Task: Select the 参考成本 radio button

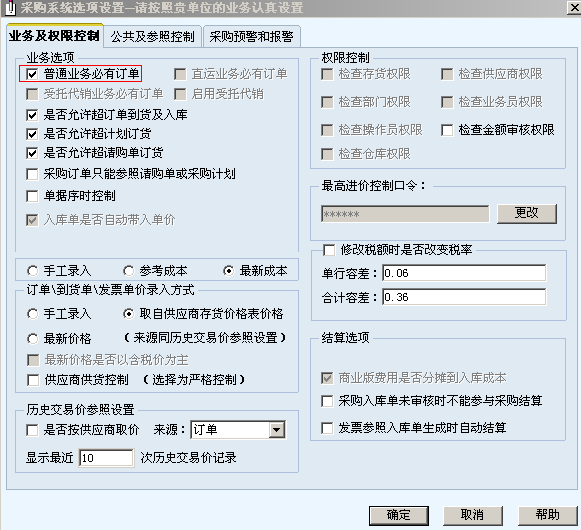Action: (129, 271)
